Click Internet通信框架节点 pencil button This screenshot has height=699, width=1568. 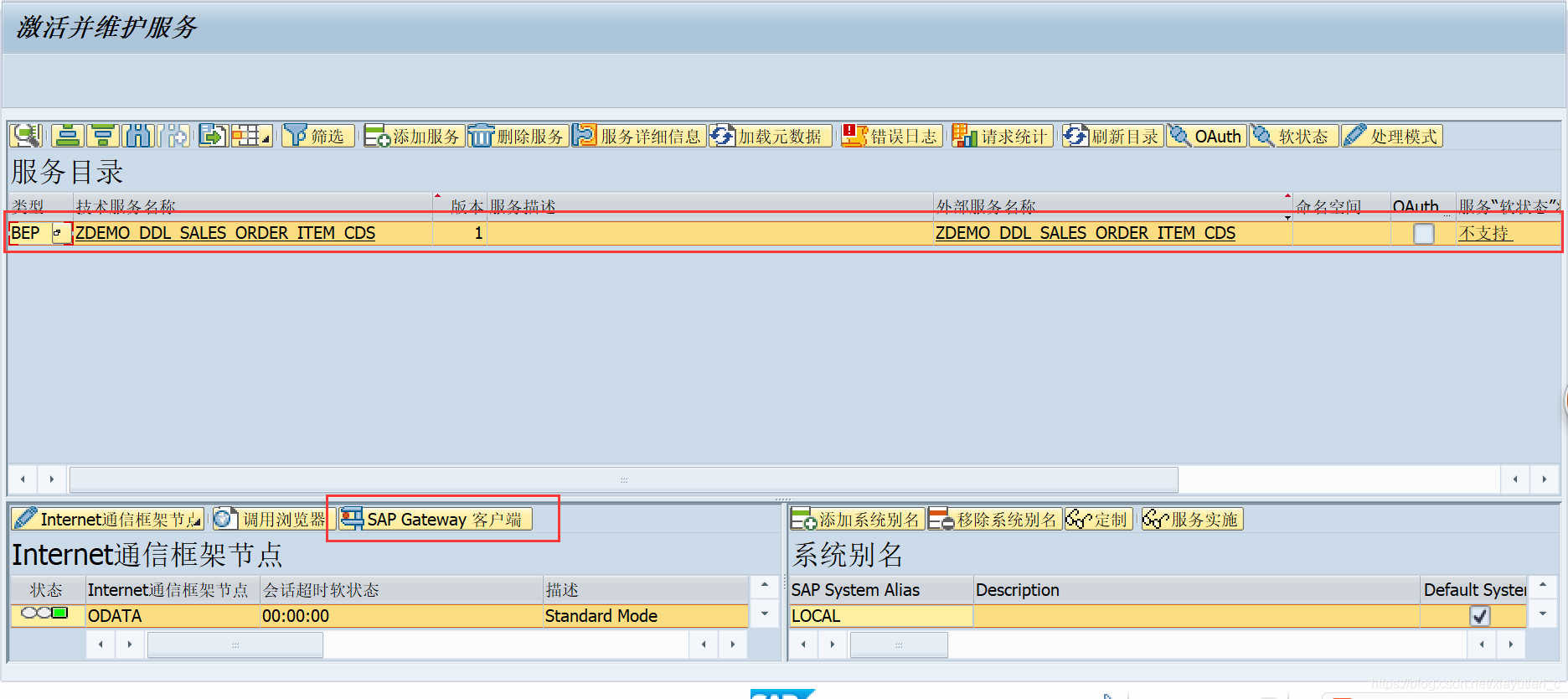click(x=108, y=520)
